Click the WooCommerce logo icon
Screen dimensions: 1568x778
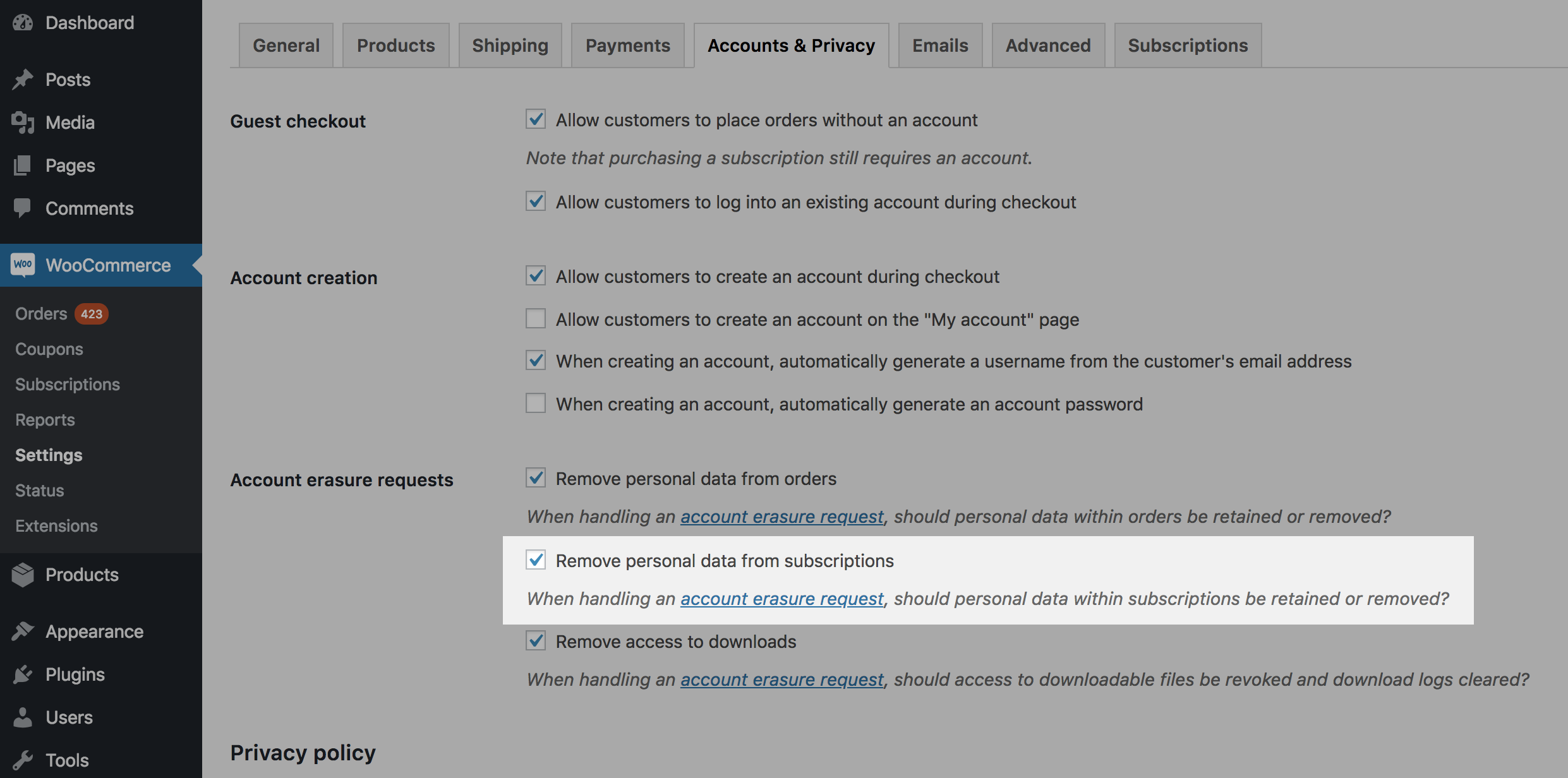[x=23, y=265]
